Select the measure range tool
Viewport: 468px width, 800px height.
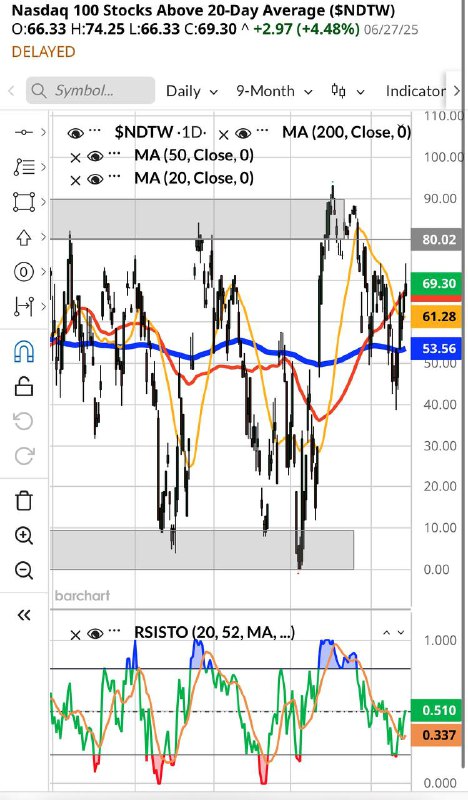[x=24, y=306]
